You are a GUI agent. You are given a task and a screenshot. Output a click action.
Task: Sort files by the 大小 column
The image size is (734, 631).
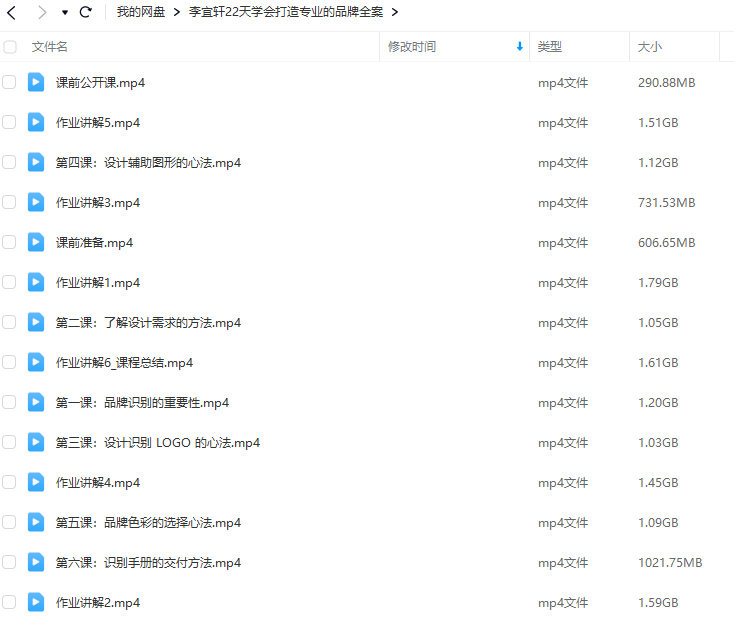(650, 47)
